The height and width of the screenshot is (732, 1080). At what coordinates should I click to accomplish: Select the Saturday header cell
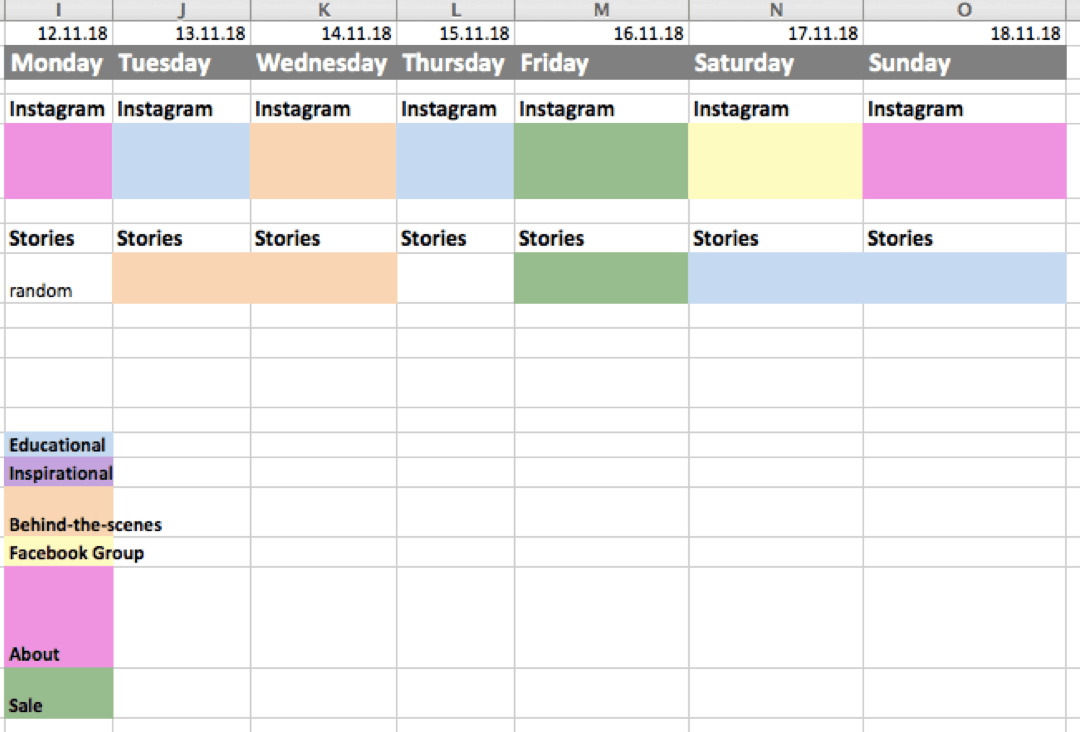[x=776, y=63]
